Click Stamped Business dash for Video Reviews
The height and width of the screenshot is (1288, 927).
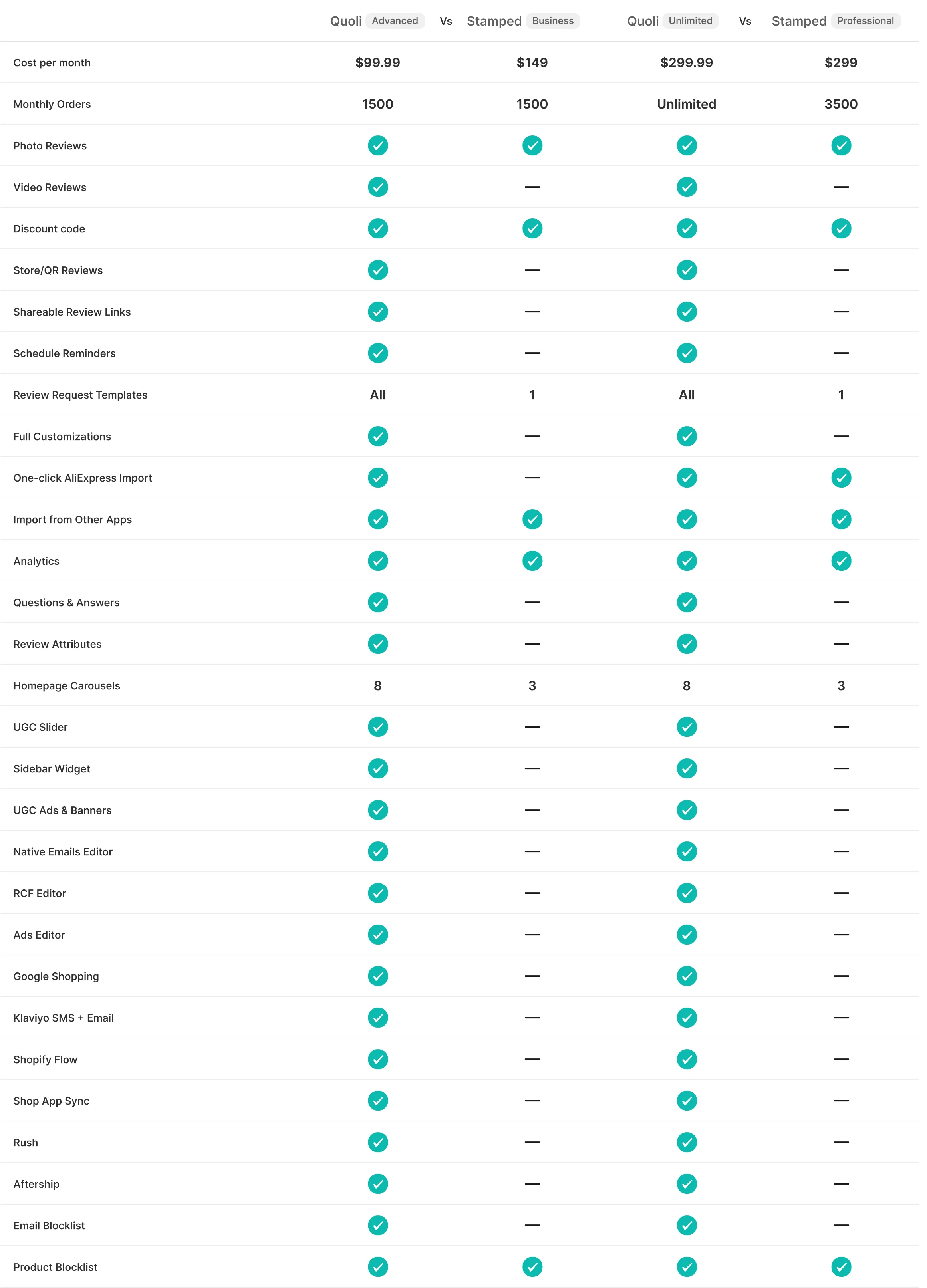tap(532, 187)
